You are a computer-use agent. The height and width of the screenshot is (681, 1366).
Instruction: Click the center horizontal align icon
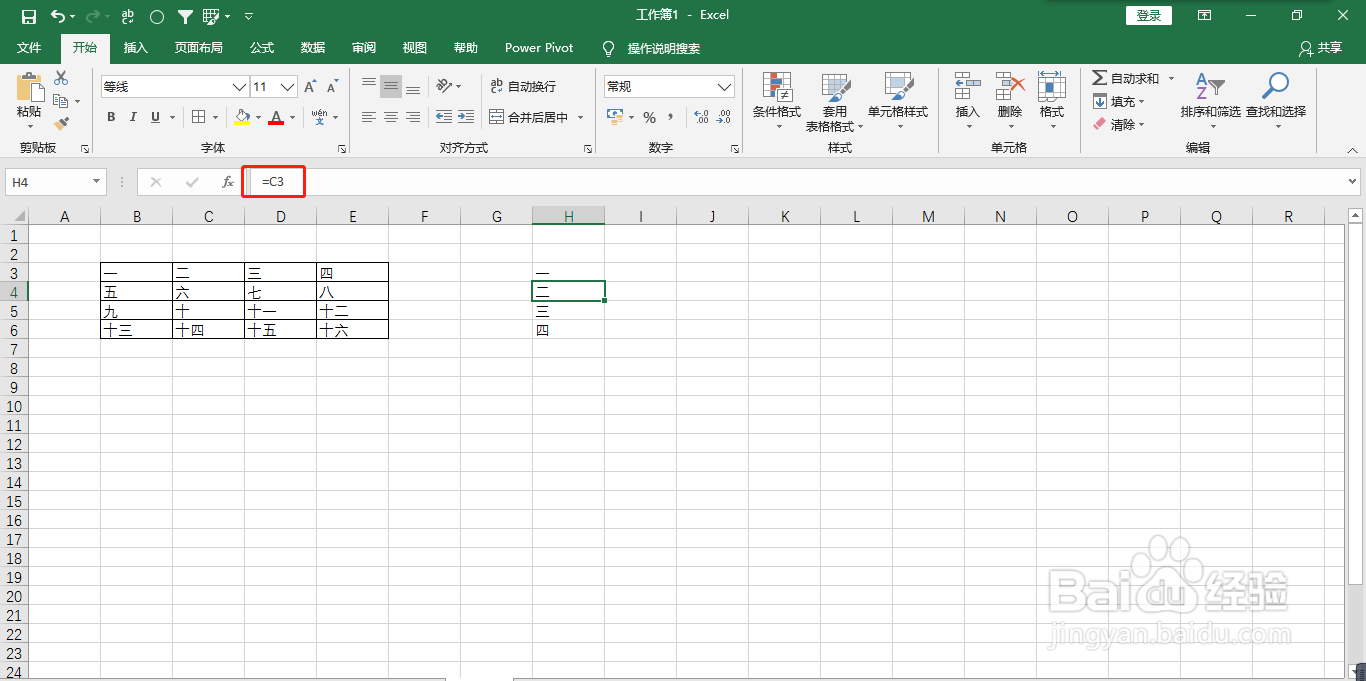pos(391,117)
